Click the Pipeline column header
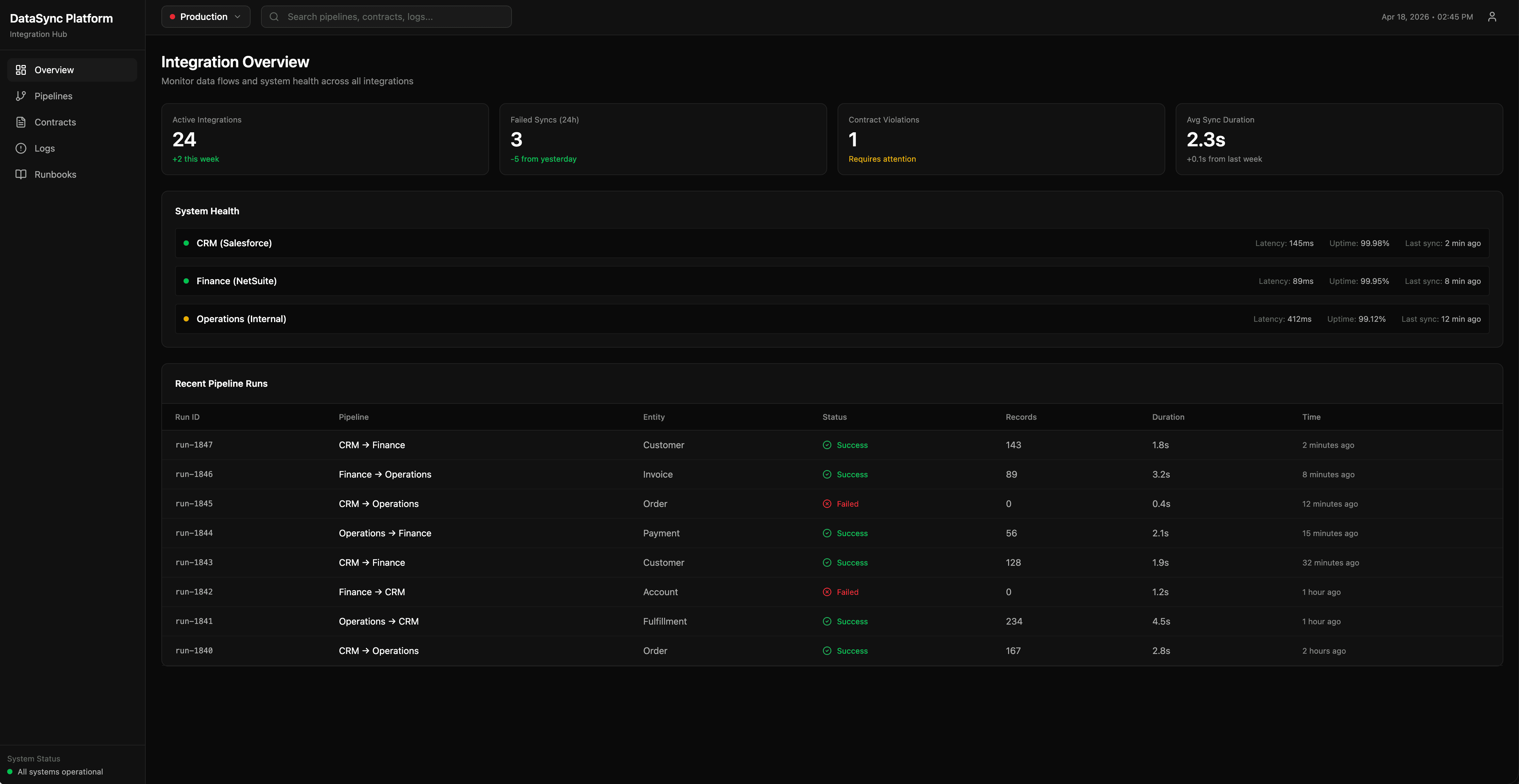1519x784 pixels. click(x=354, y=417)
